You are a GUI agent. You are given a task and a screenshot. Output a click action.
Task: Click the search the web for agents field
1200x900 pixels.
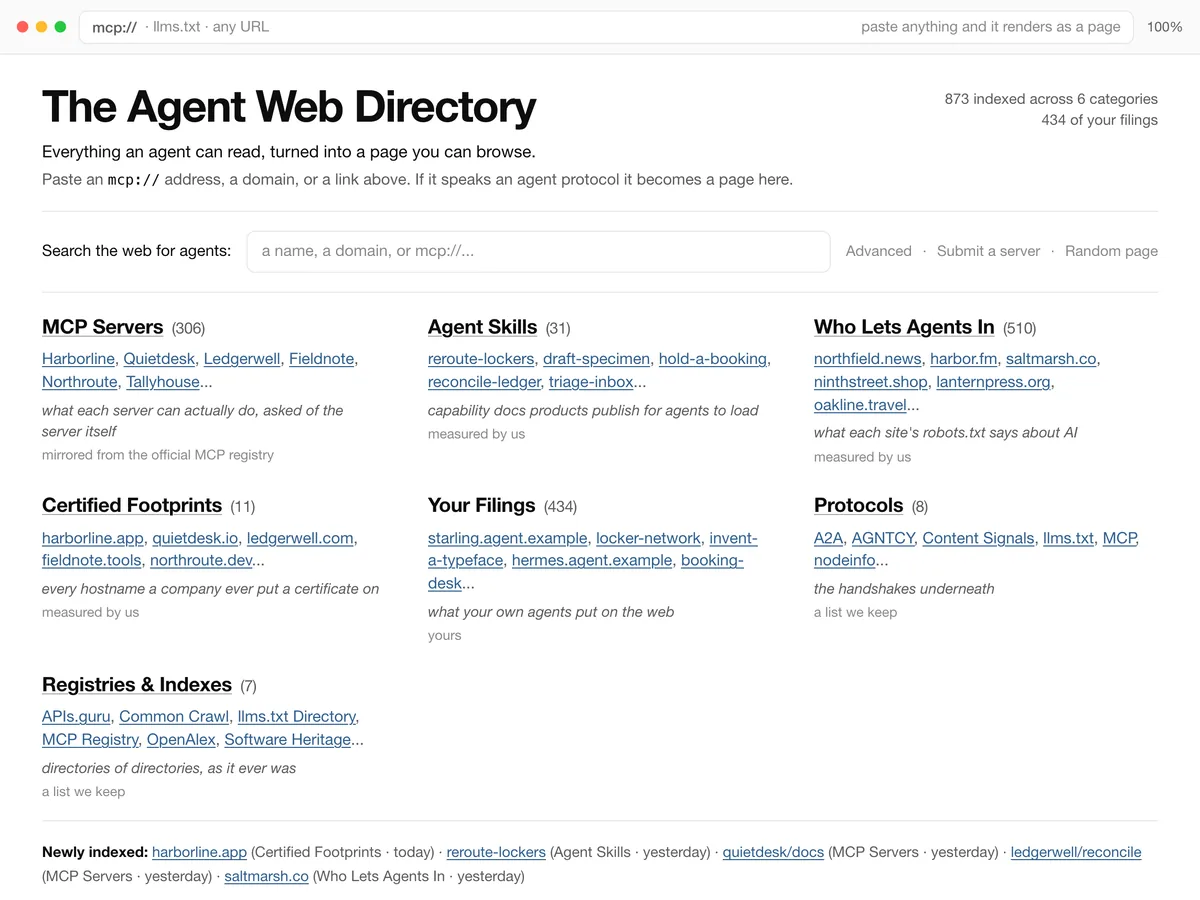click(x=538, y=251)
